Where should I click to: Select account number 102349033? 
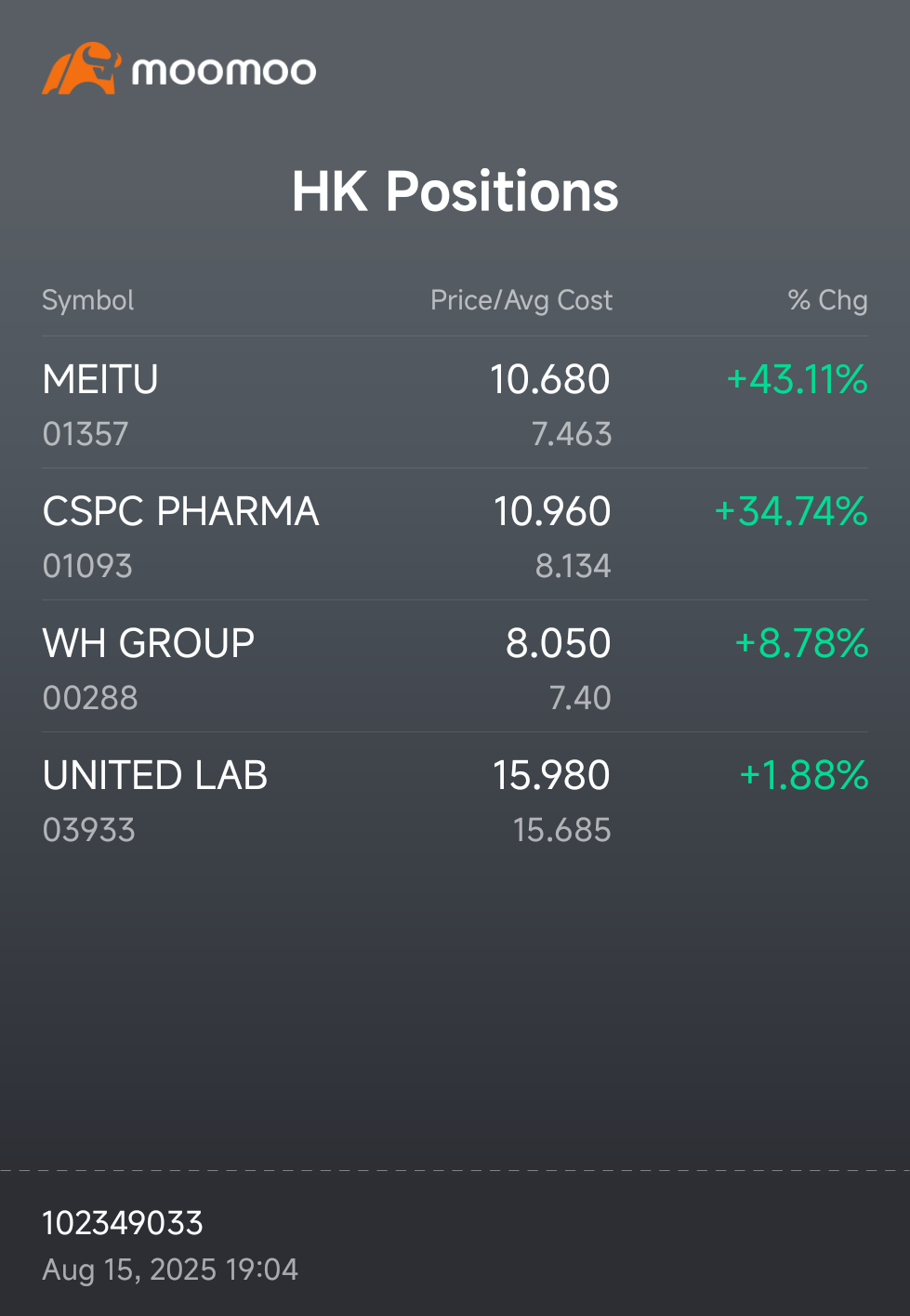[123, 1223]
